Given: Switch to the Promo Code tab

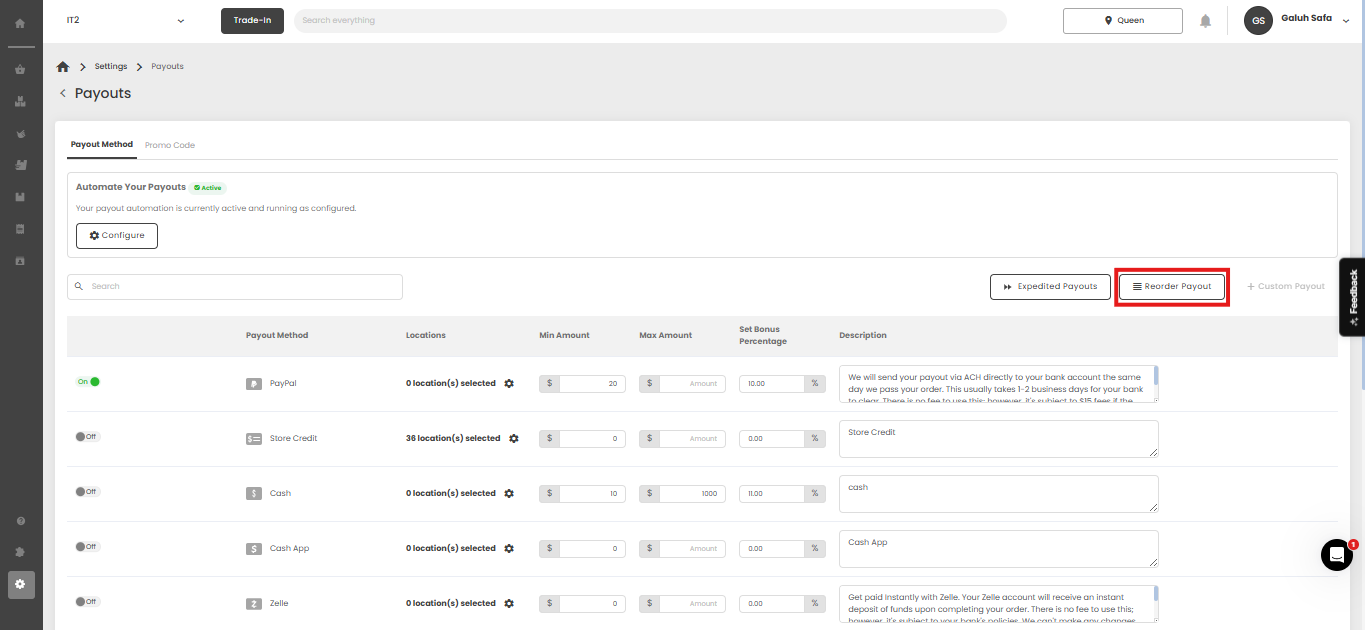Looking at the screenshot, I should (x=170, y=145).
